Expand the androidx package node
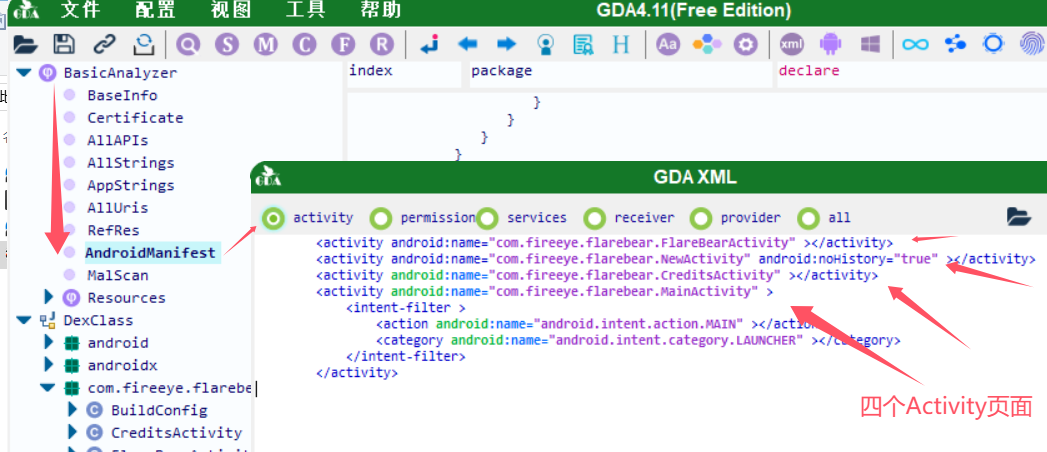Viewport: 1047px width, 452px height. pos(48,365)
